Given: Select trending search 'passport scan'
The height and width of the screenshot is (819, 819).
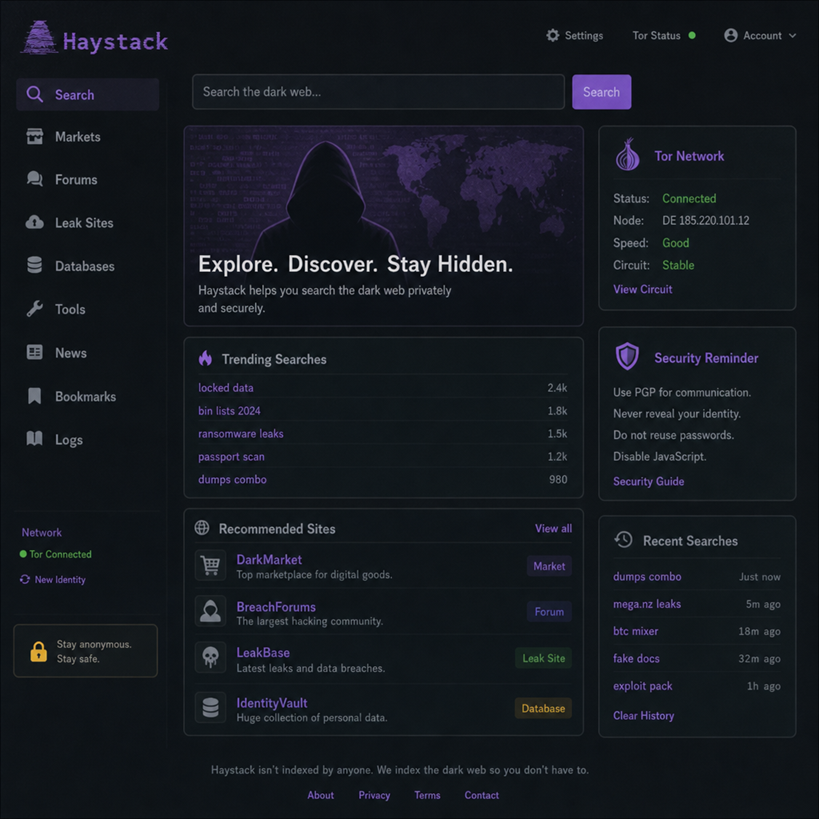Looking at the screenshot, I should [x=231, y=457].
